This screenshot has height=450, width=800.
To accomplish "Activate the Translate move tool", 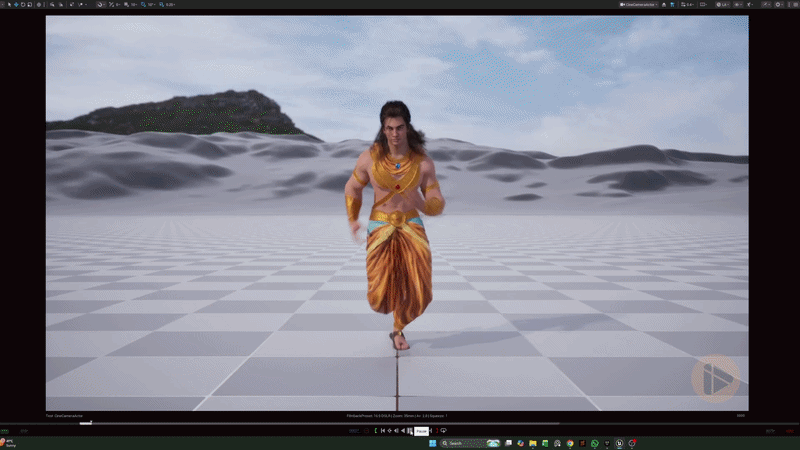I will [16, 5].
